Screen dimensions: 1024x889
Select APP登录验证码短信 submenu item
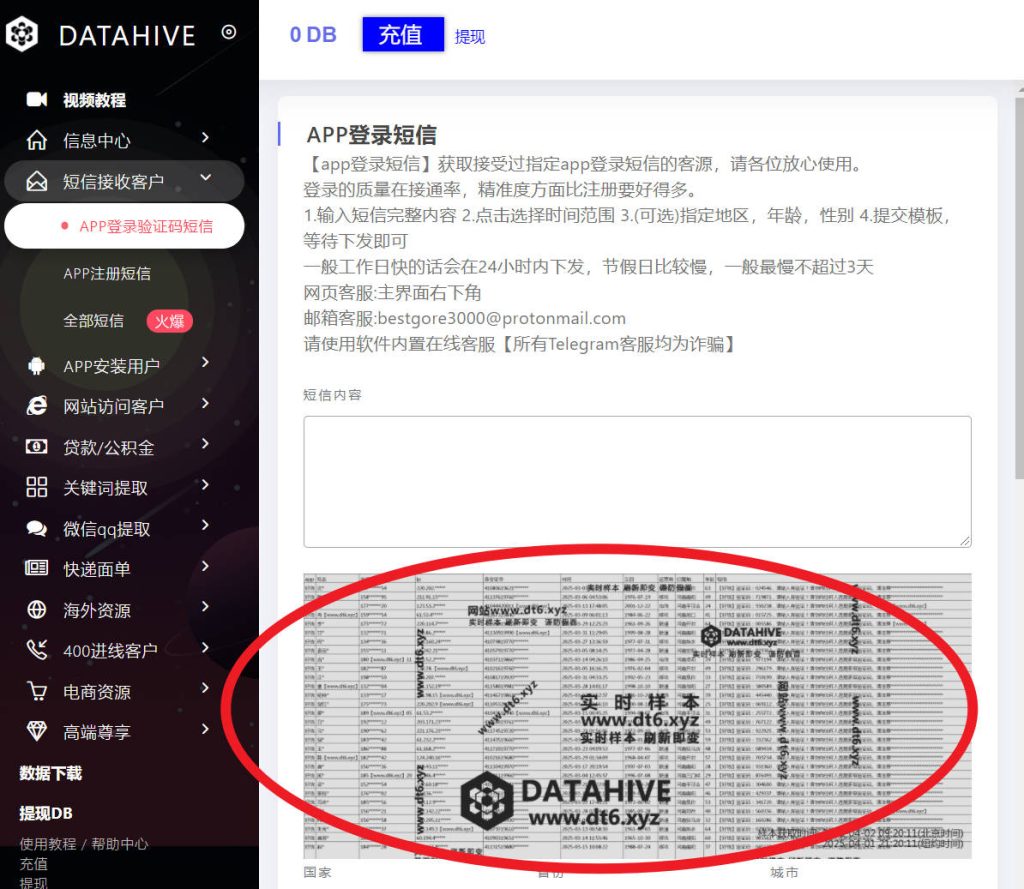[124, 226]
